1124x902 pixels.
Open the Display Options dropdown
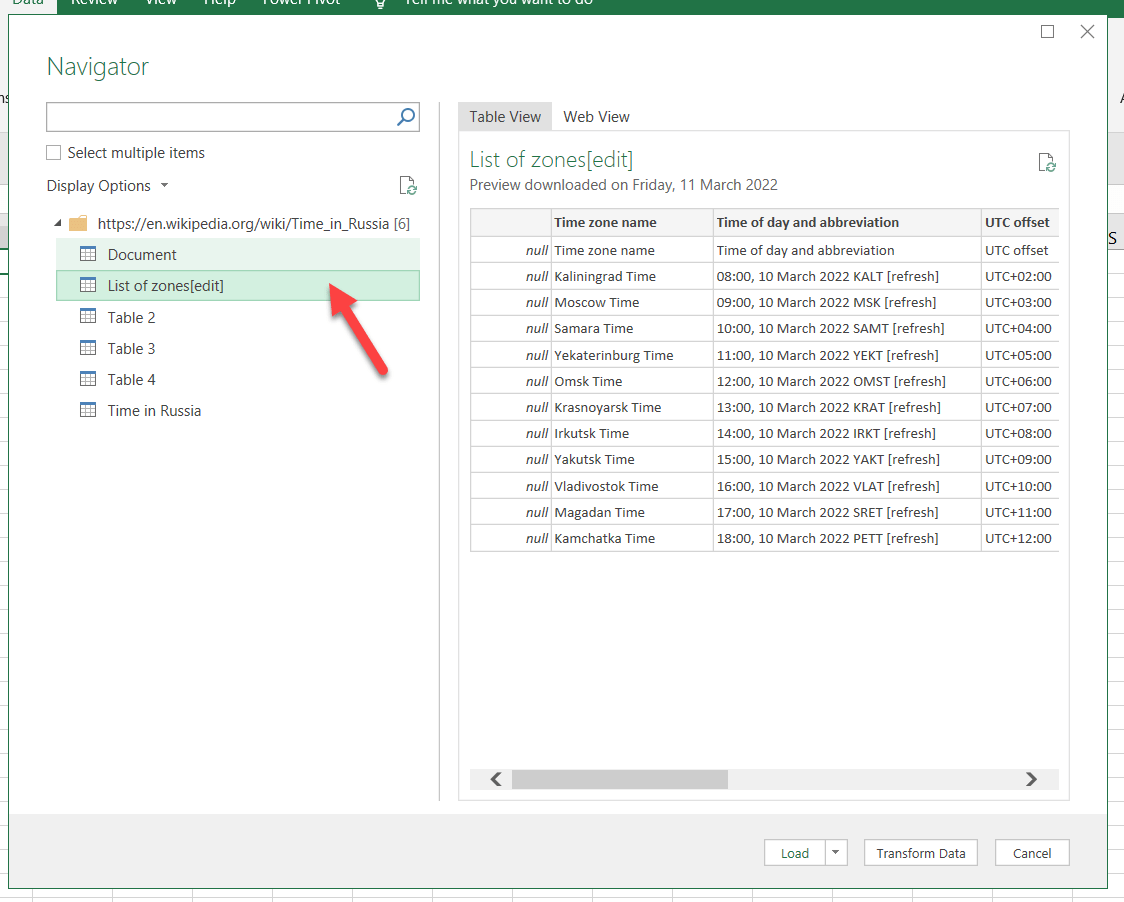click(x=108, y=186)
